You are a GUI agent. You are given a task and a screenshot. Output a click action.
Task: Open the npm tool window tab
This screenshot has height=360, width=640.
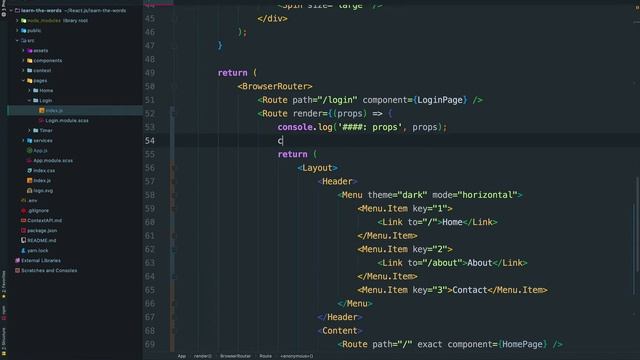tap(4, 312)
